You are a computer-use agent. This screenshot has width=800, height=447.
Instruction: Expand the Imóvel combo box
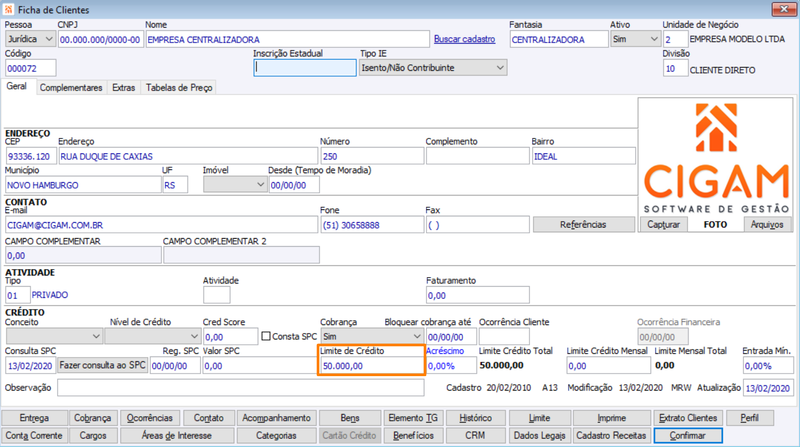pos(235,184)
